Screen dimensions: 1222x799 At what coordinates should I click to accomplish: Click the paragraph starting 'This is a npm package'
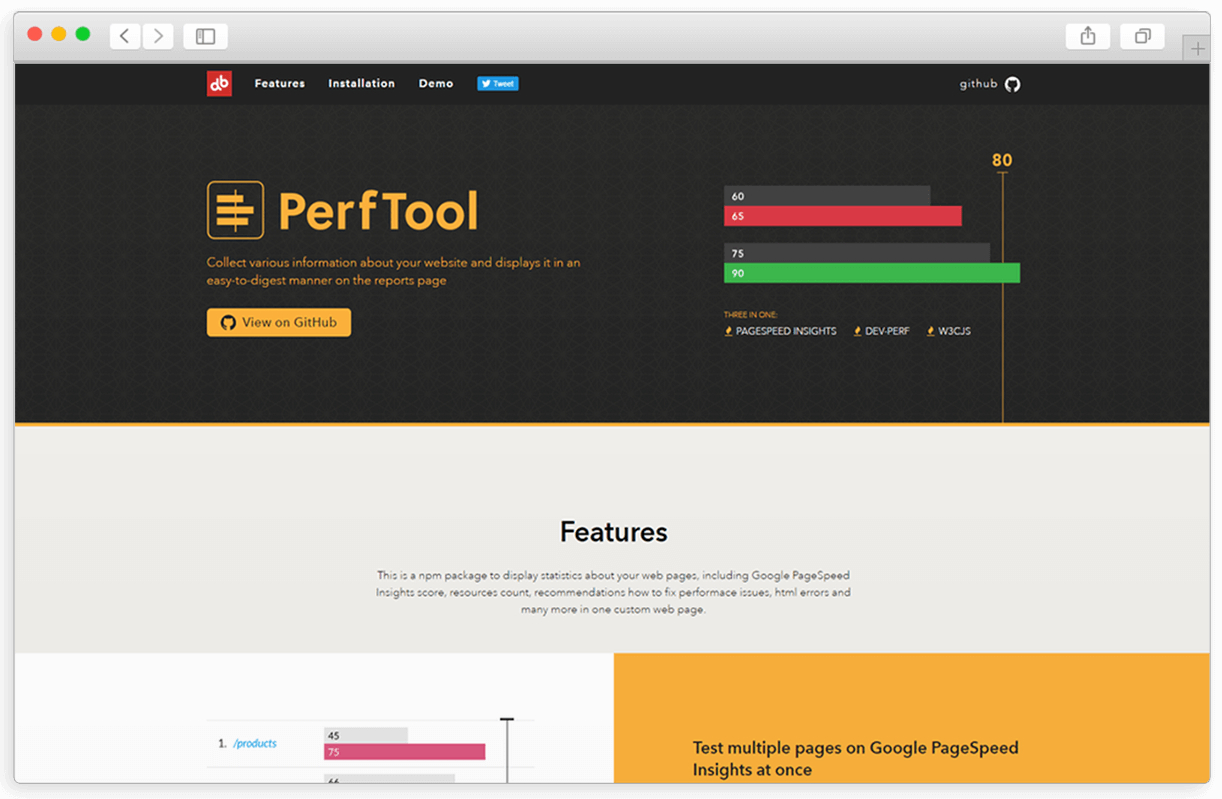click(x=613, y=592)
